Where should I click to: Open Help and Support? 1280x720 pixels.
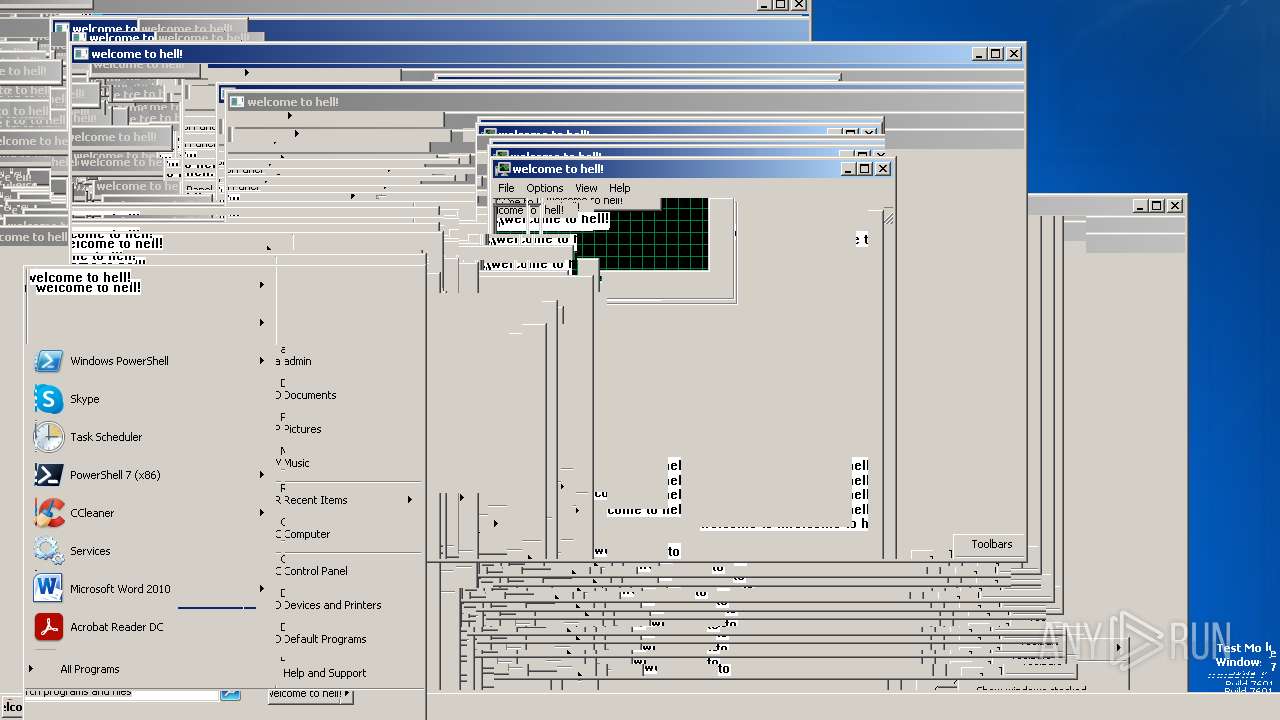tap(324, 673)
